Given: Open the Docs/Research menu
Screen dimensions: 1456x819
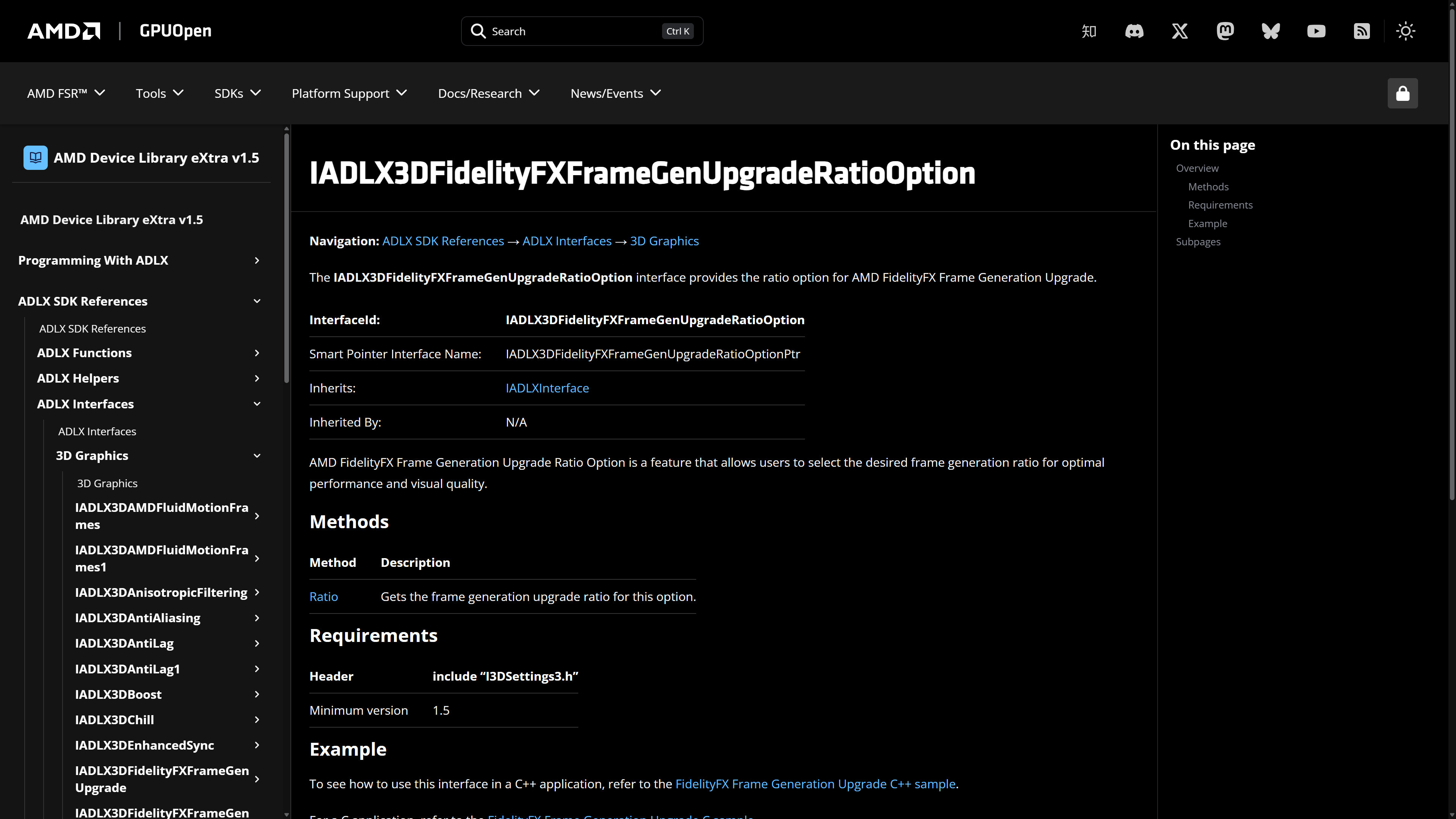Looking at the screenshot, I should [x=488, y=93].
